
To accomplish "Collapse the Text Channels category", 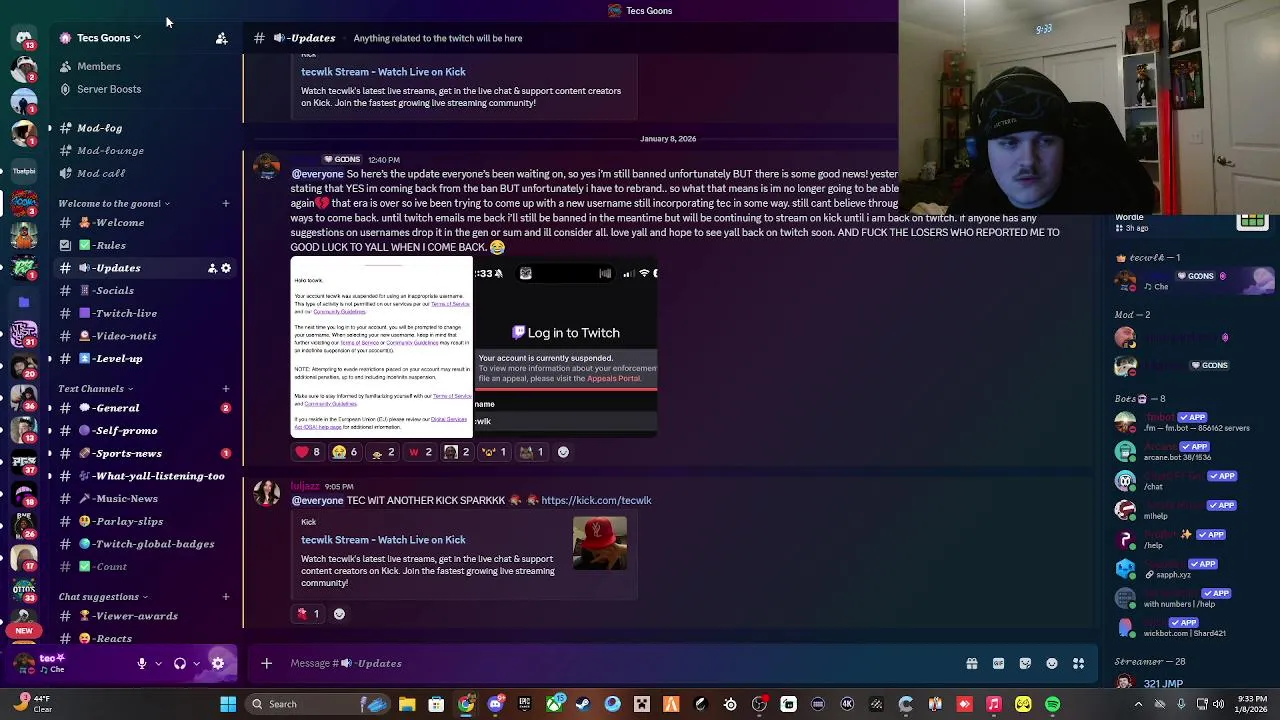I will [95, 389].
